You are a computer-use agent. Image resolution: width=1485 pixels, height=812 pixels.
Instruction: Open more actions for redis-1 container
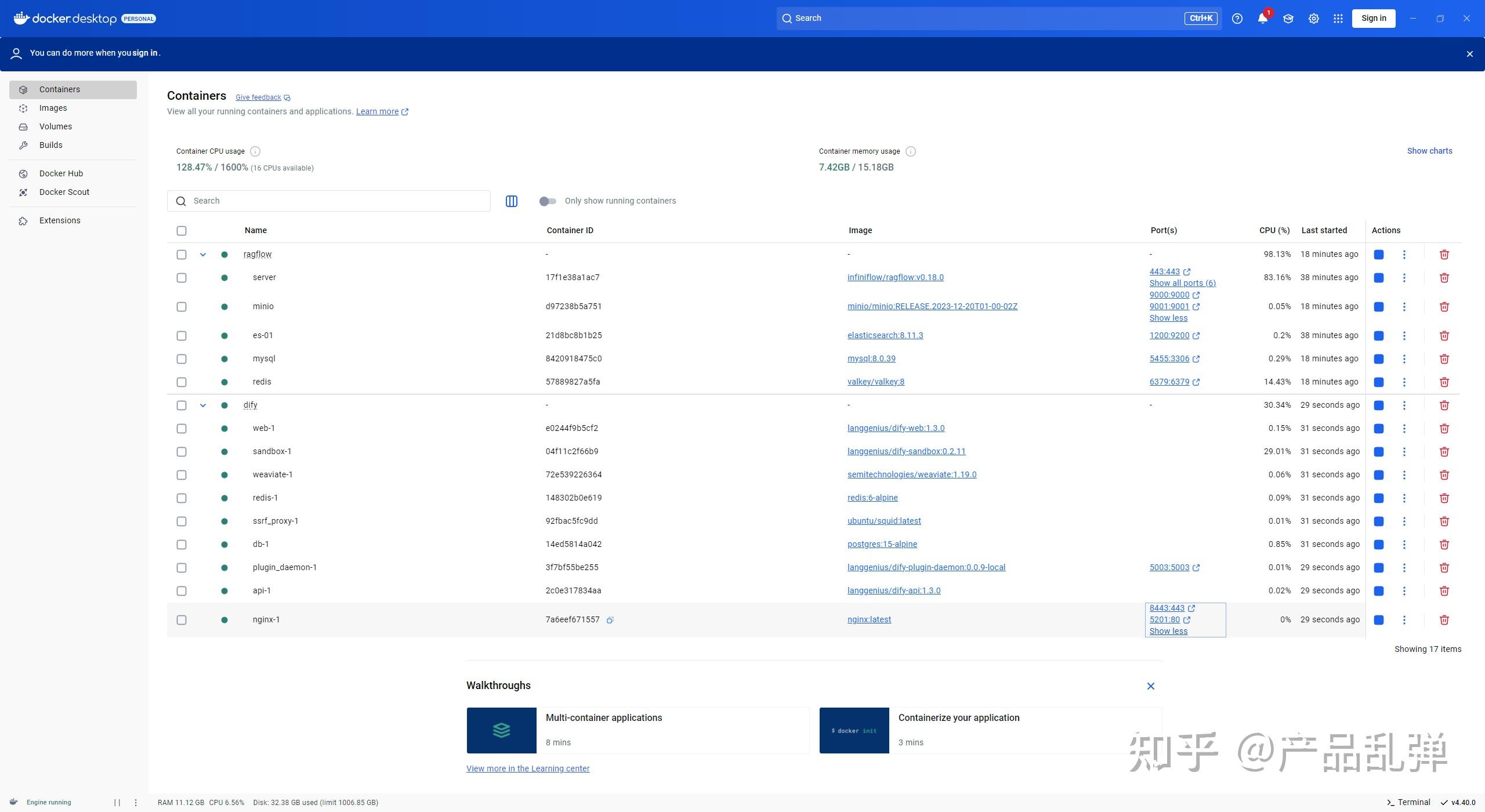tap(1404, 498)
